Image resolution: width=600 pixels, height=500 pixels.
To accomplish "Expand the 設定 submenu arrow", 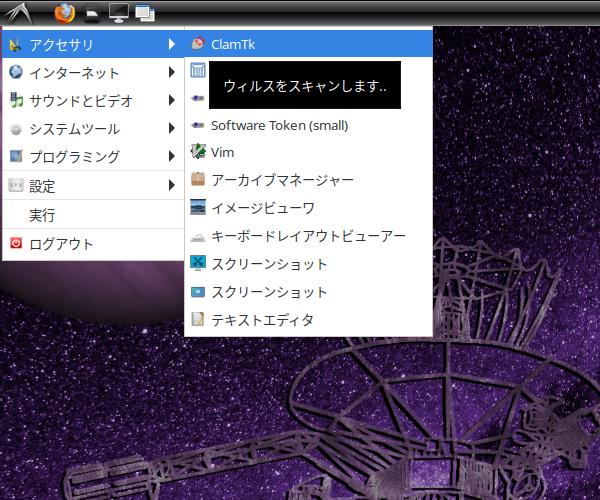I will pyautogui.click(x=172, y=186).
